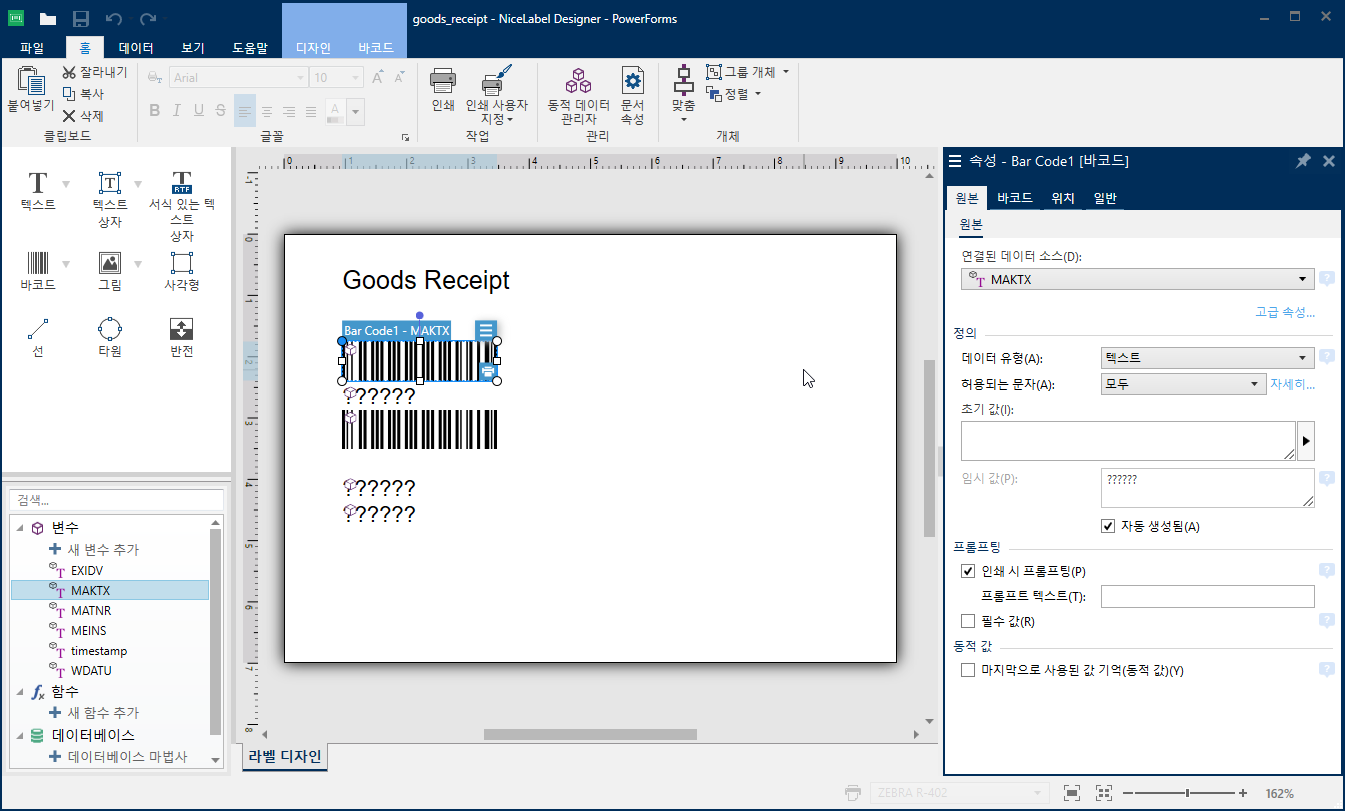Collapse the variables tree node
1345x811 pixels.
pos(20,527)
